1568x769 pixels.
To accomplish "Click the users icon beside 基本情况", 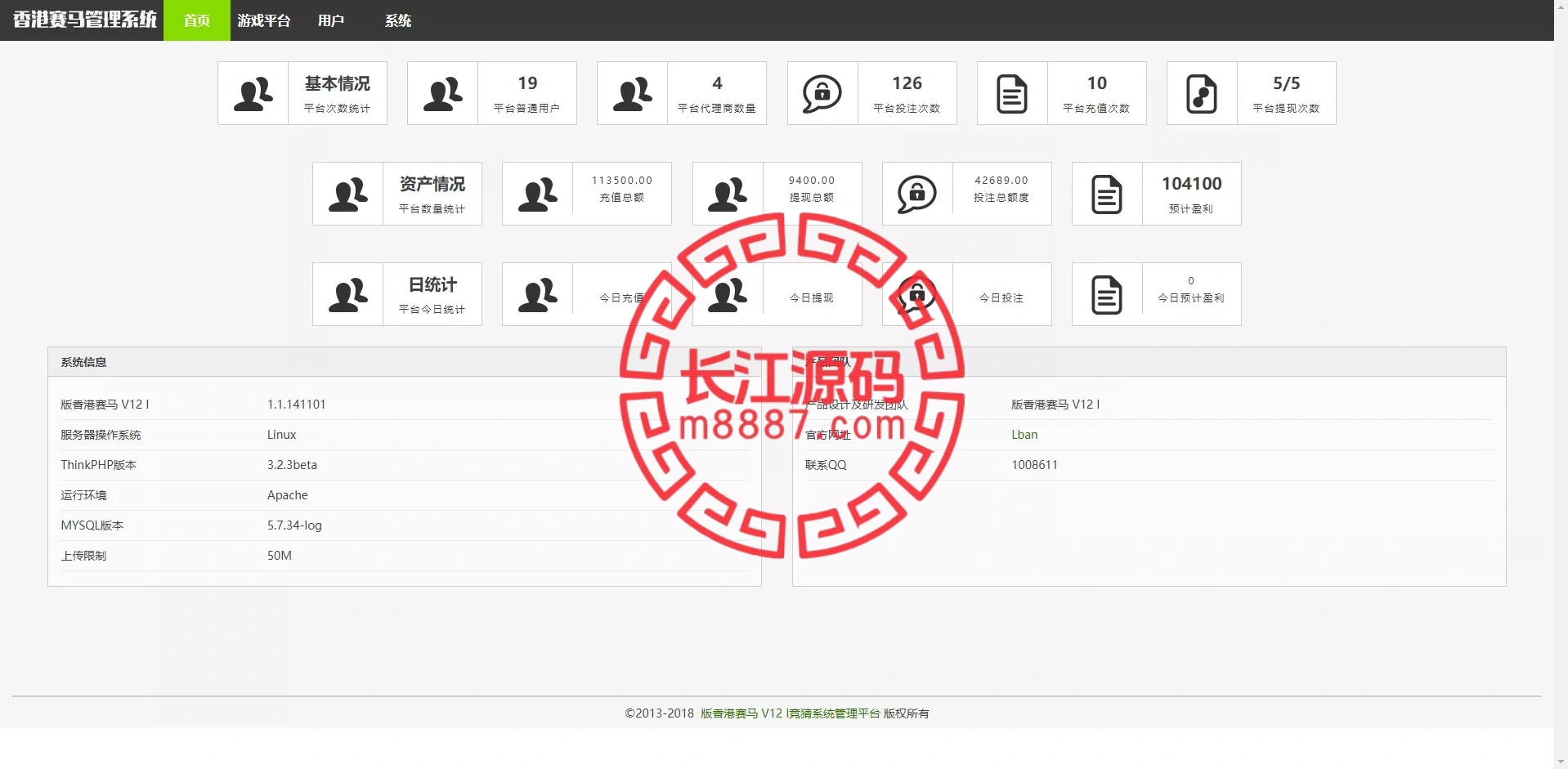I will 253,94.
